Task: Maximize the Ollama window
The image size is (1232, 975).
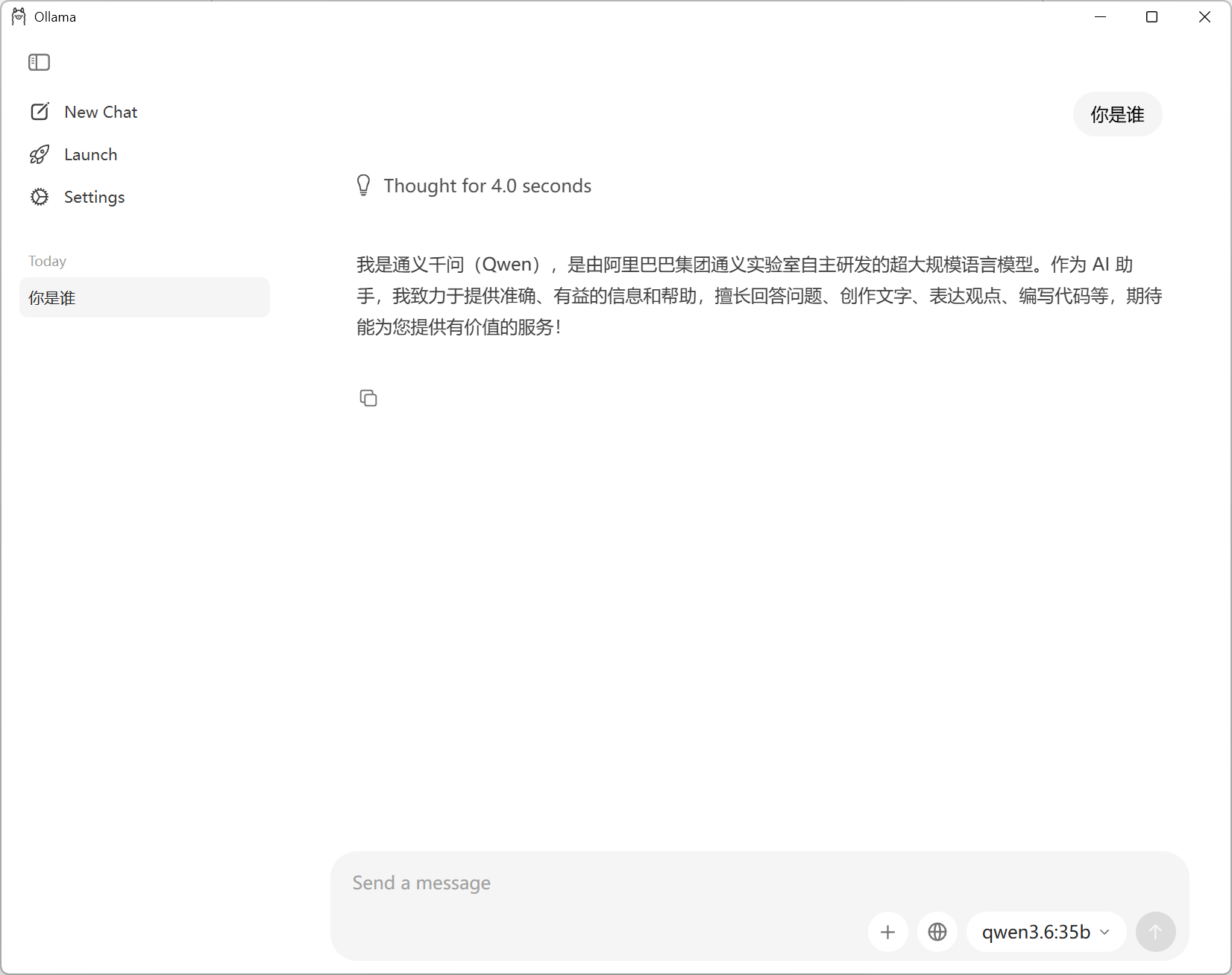Action: click(1151, 16)
